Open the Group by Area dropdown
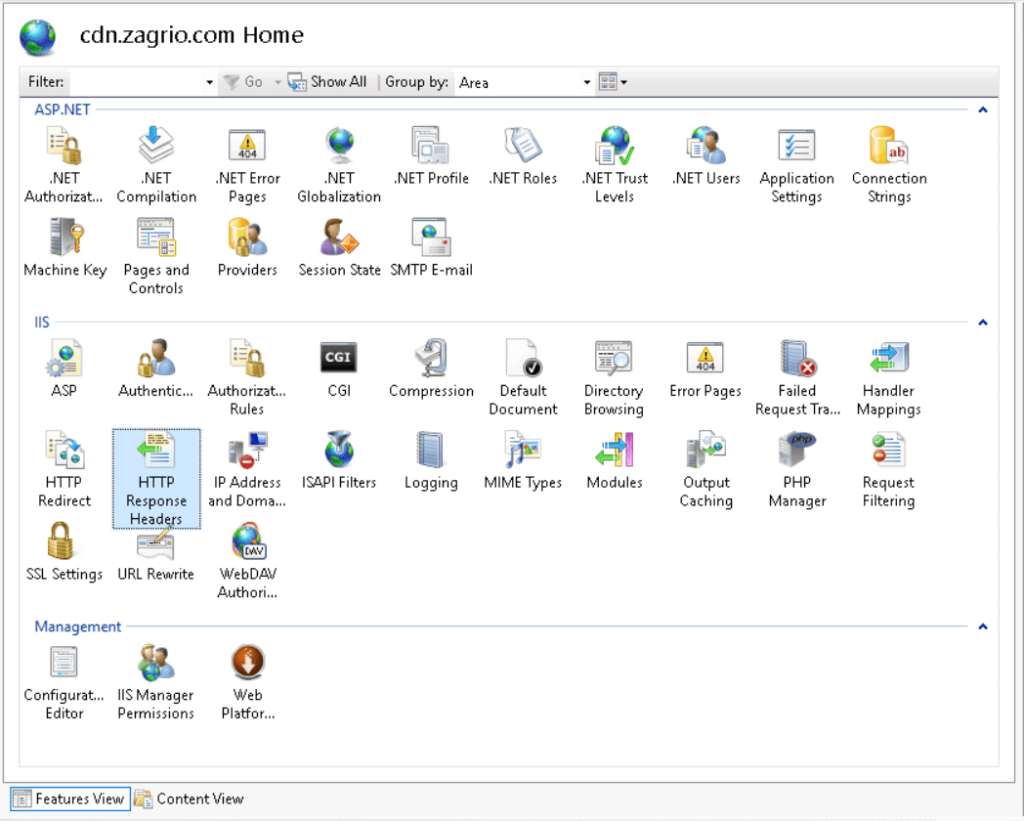 pyautogui.click(x=586, y=82)
